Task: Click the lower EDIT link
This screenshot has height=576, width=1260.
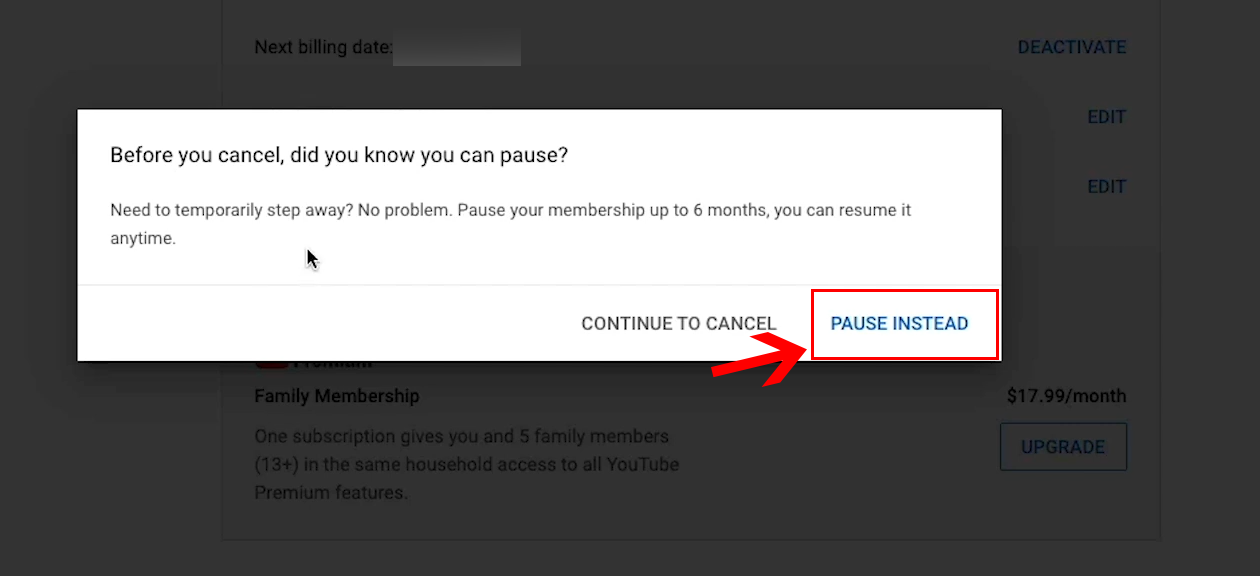Action: [1106, 187]
